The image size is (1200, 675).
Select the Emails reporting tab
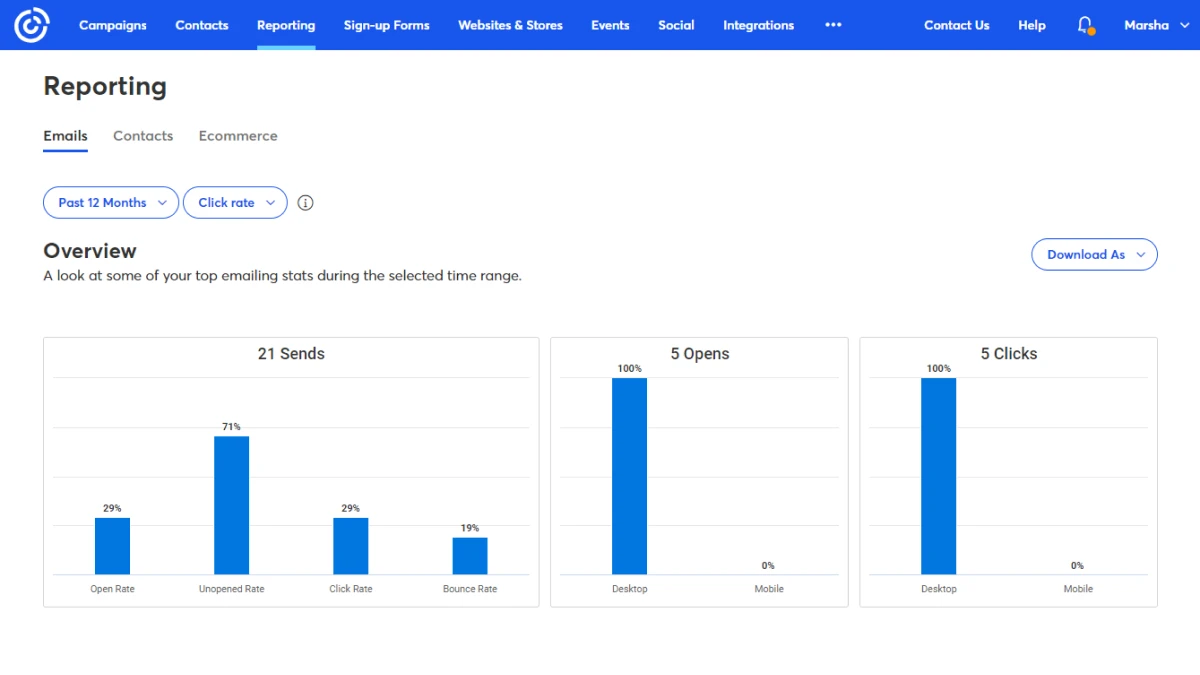tap(65, 136)
